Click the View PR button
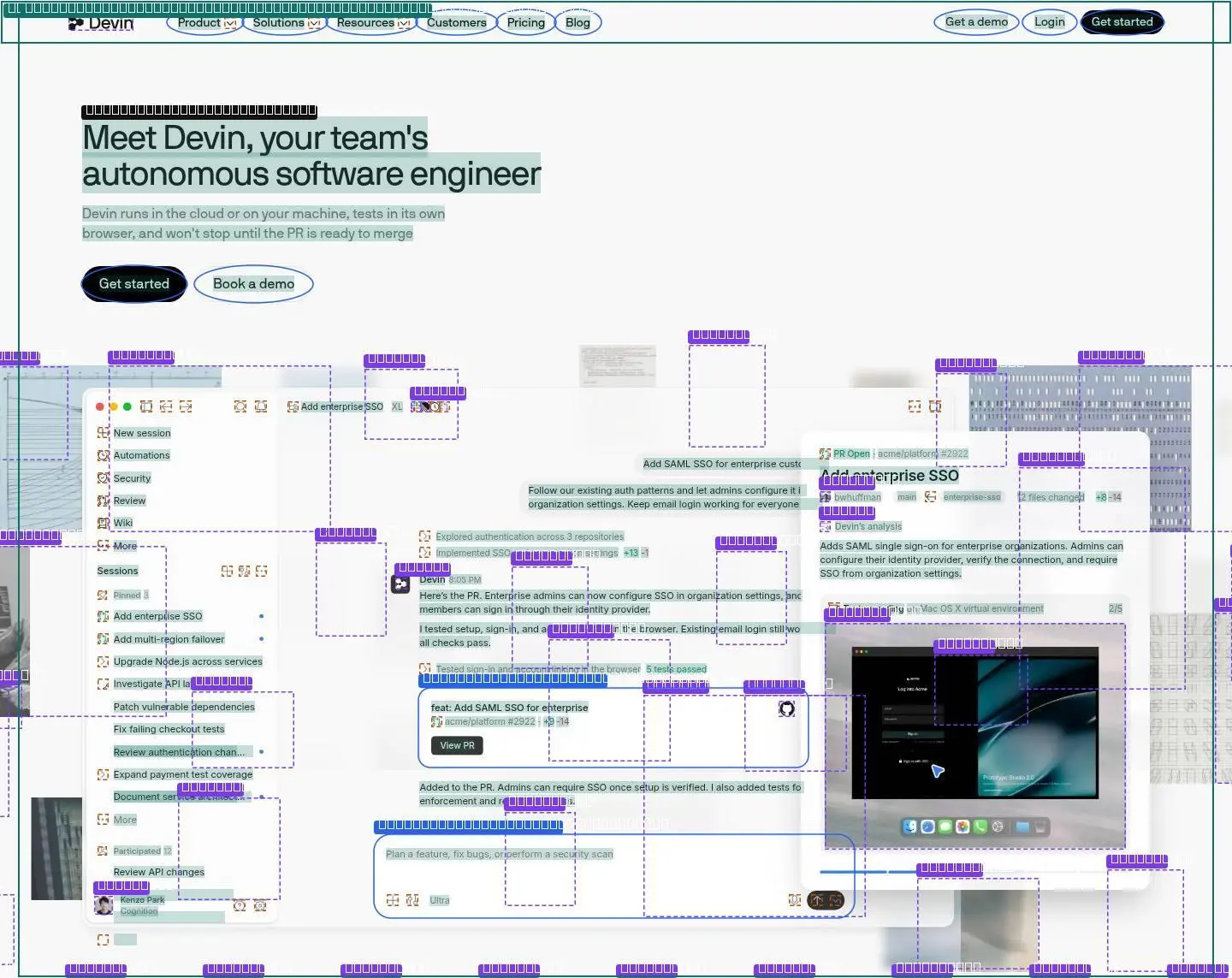The height and width of the screenshot is (978, 1232). (x=457, y=745)
